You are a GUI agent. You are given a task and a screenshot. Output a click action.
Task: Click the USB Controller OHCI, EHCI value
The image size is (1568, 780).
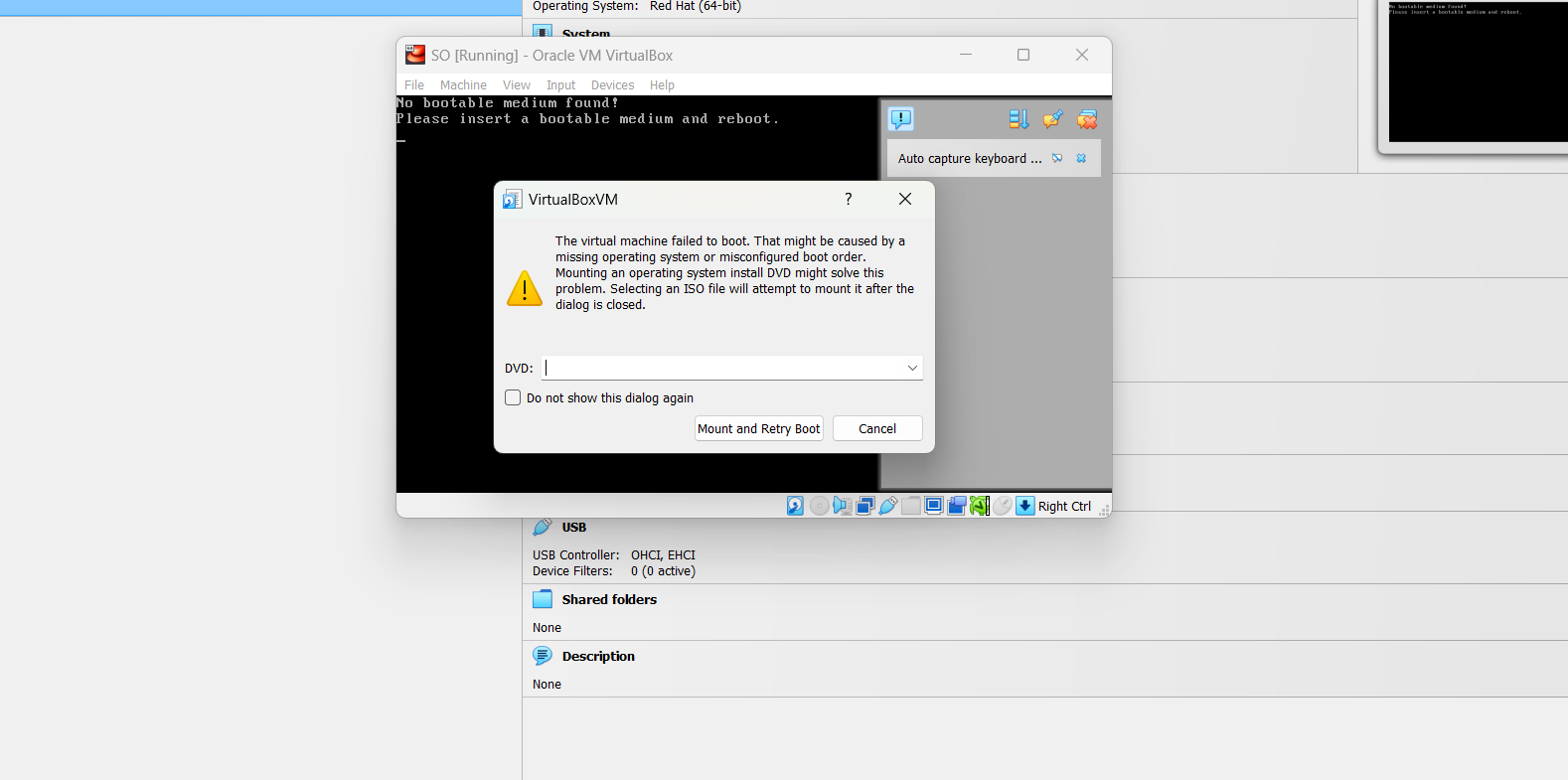[663, 555]
